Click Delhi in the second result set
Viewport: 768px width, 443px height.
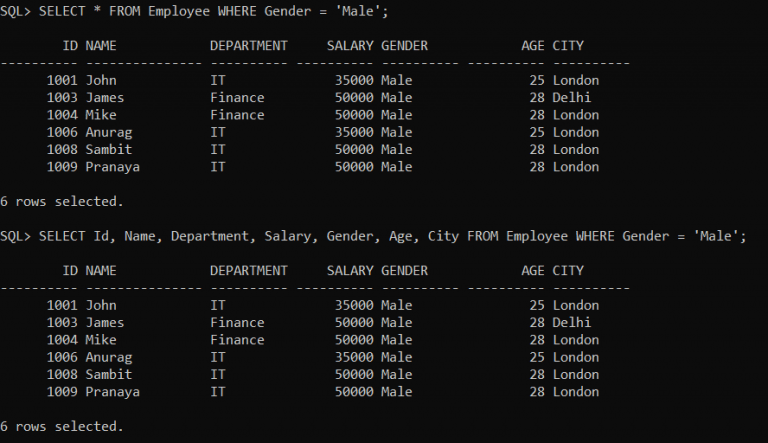click(572, 322)
